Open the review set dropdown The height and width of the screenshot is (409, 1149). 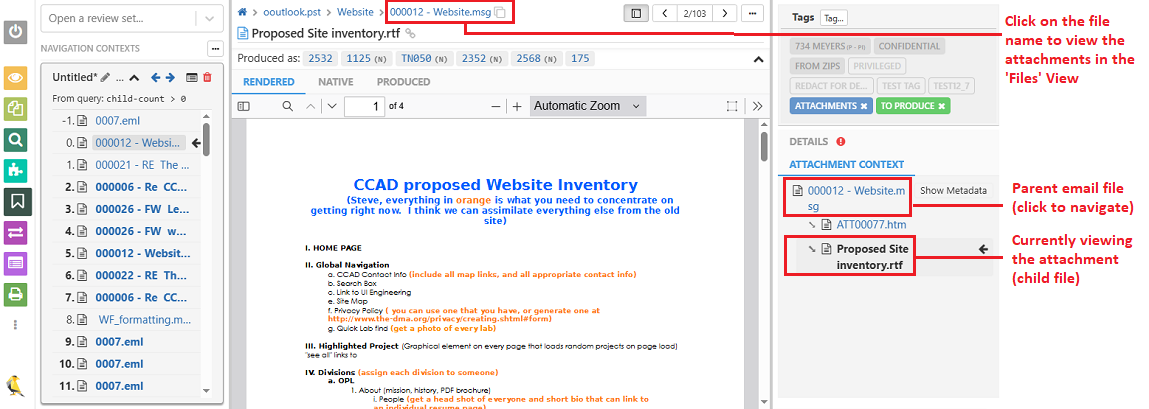210,18
